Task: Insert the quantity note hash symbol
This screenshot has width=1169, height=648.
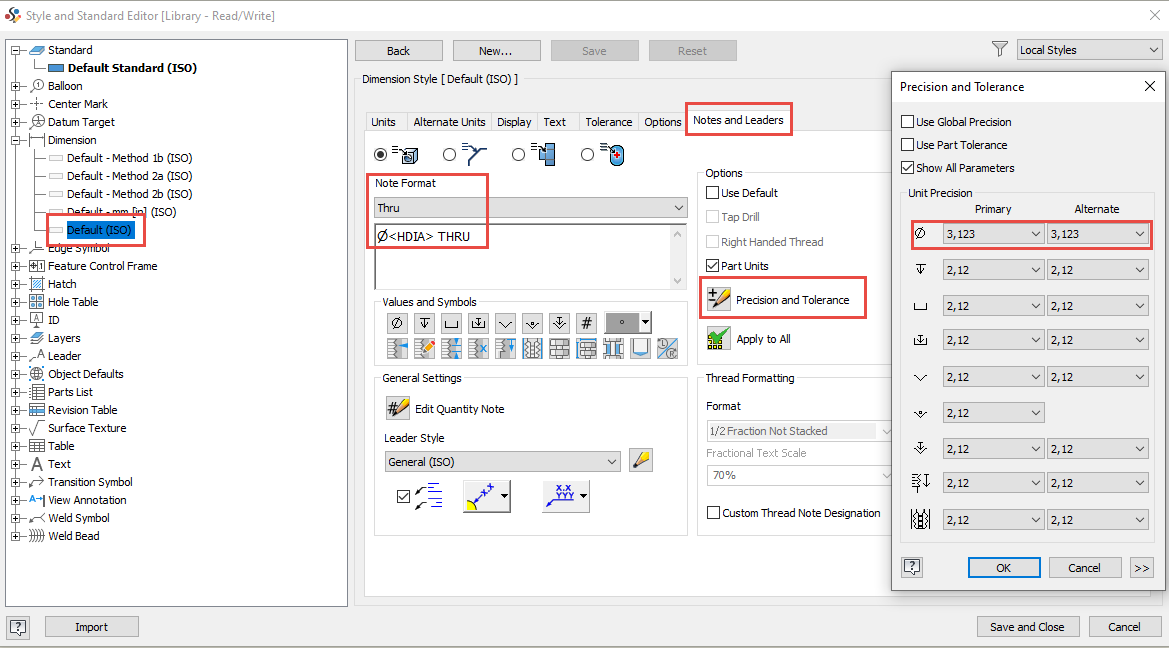Action: pos(587,323)
